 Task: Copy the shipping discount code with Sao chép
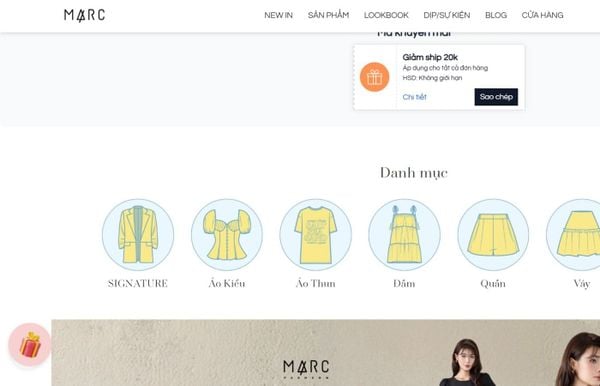click(496, 97)
